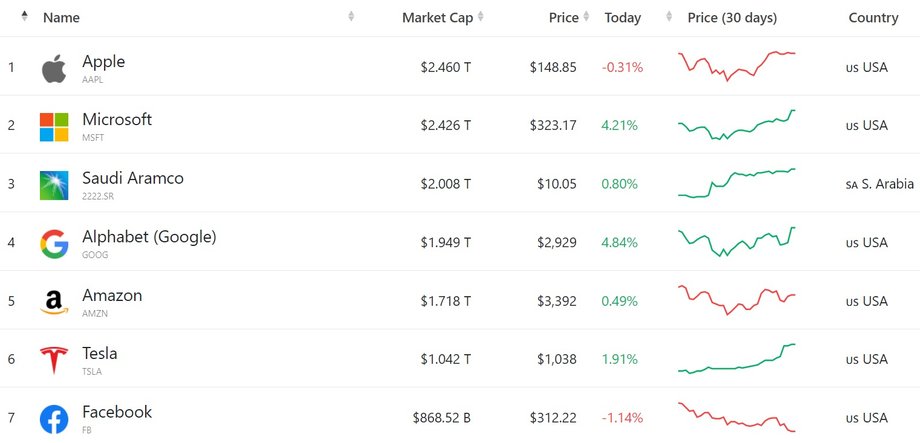Sort by the rank column arrows

(x=24, y=16)
